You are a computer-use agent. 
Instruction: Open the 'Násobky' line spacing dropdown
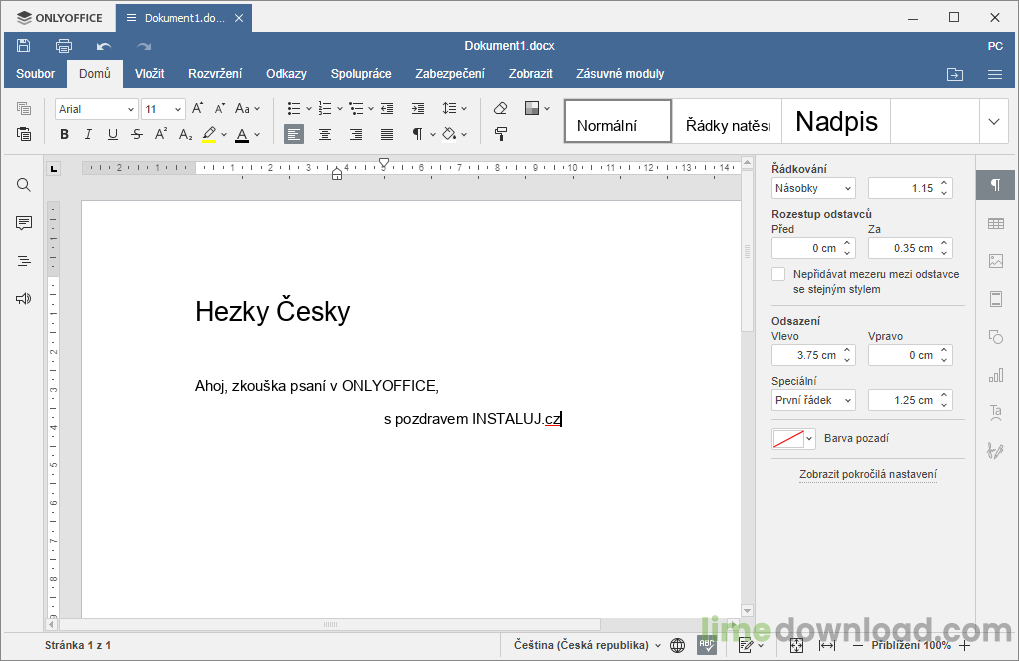[812, 188]
